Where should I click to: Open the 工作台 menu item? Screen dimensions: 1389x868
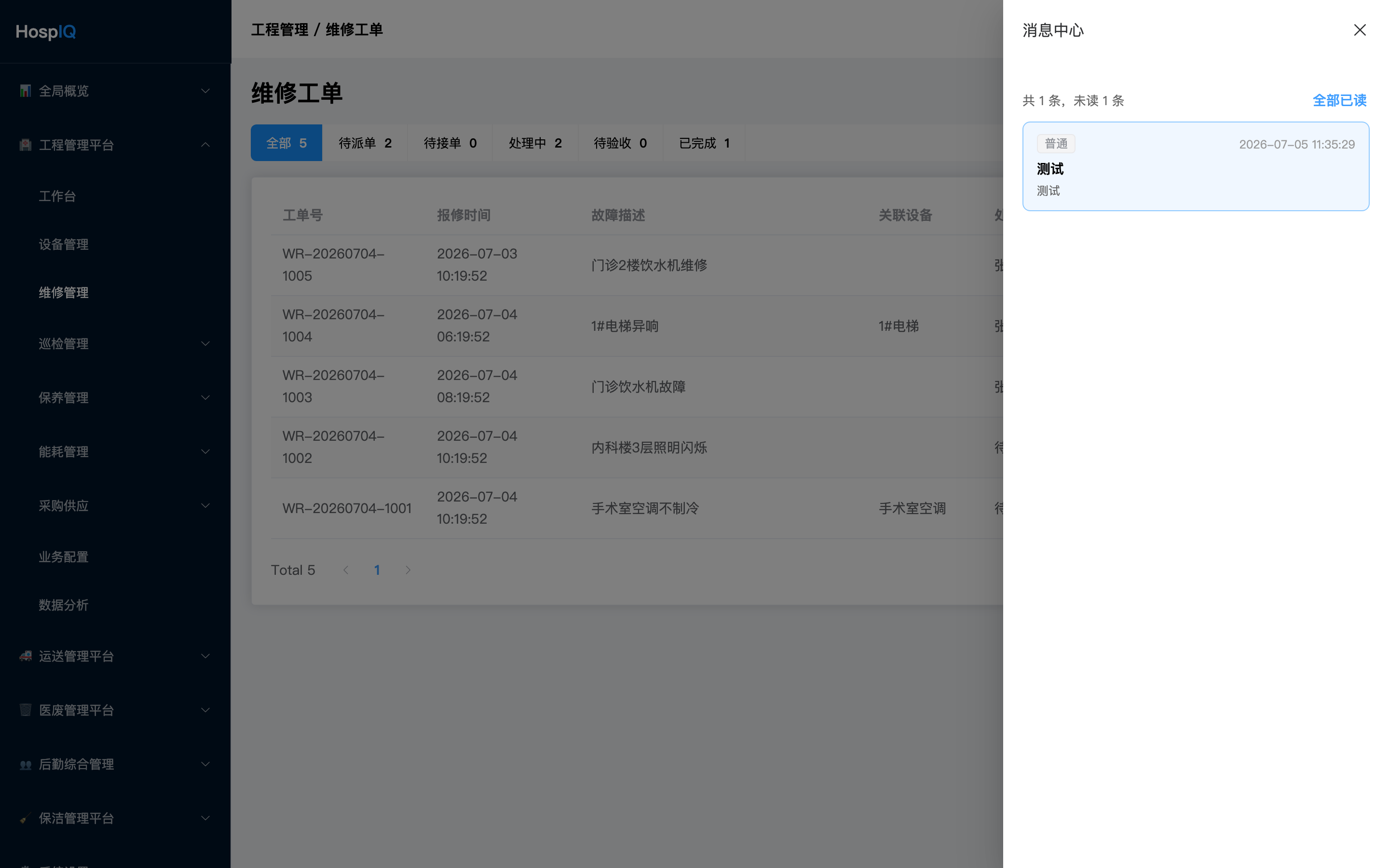[115, 196]
